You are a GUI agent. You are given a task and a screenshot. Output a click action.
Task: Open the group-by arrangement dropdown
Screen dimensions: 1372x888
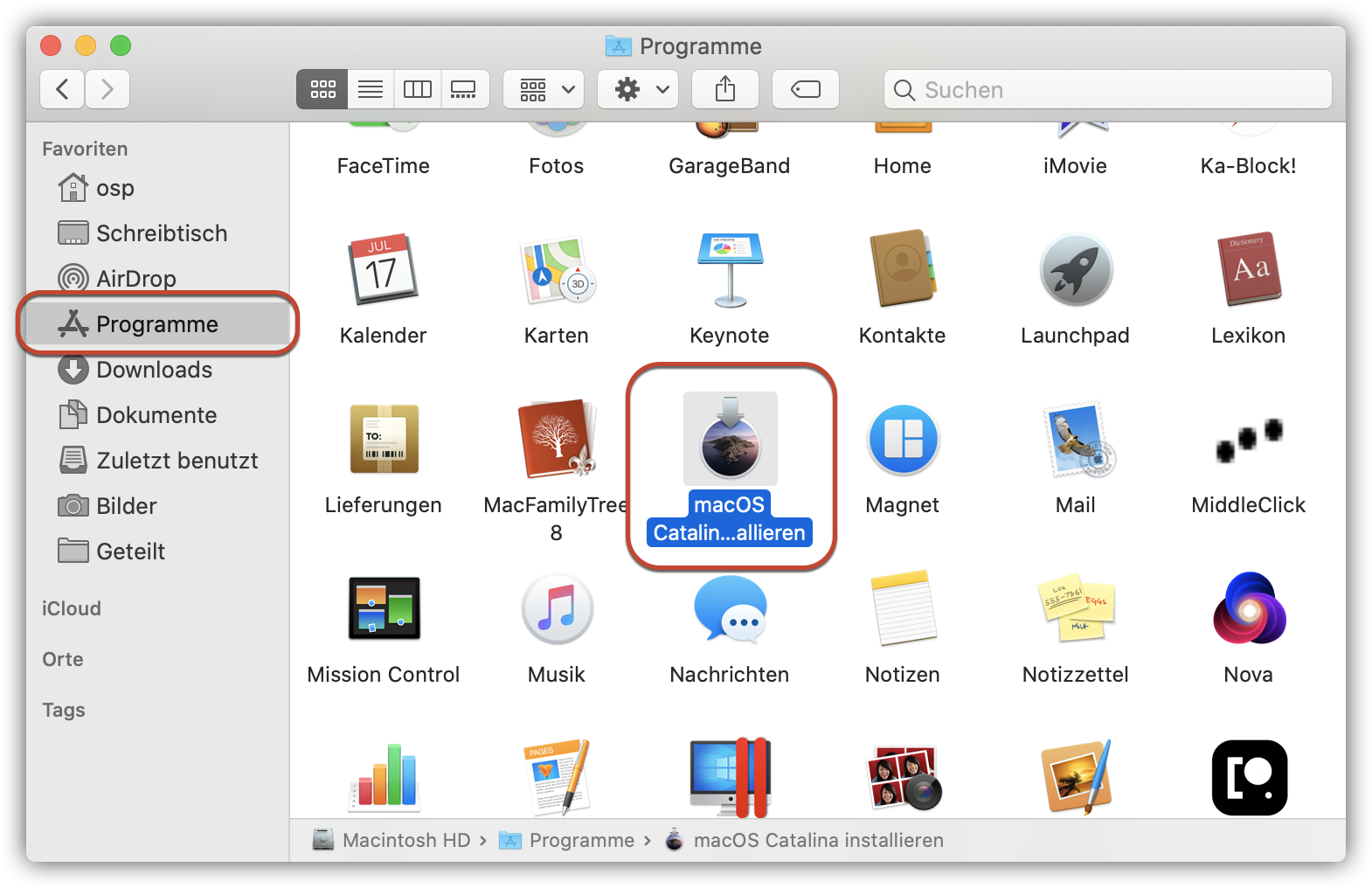(544, 89)
